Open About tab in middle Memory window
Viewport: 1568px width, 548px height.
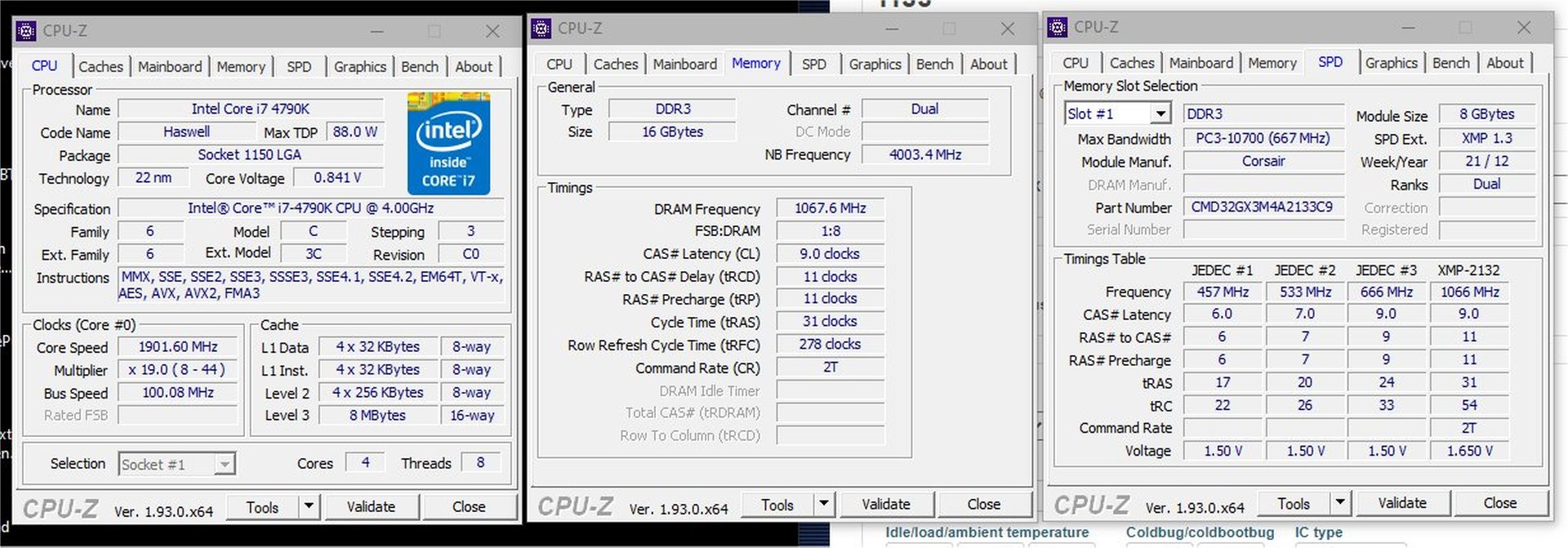[x=989, y=65]
